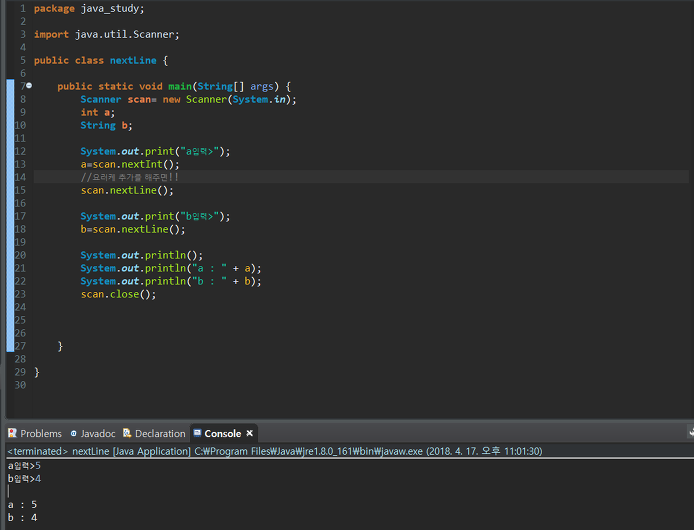Click the 'scan.nextLine();' statement on line 15
The width and height of the screenshot is (694, 530).
tap(127, 190)
